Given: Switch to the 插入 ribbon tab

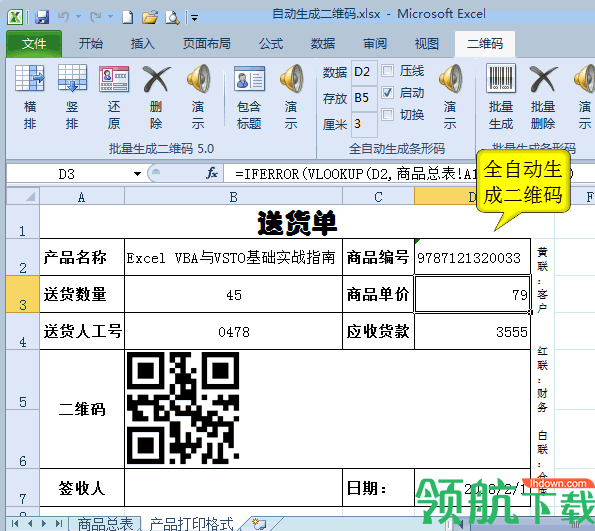Looking at the screenshot, I should tap(143, 44).
